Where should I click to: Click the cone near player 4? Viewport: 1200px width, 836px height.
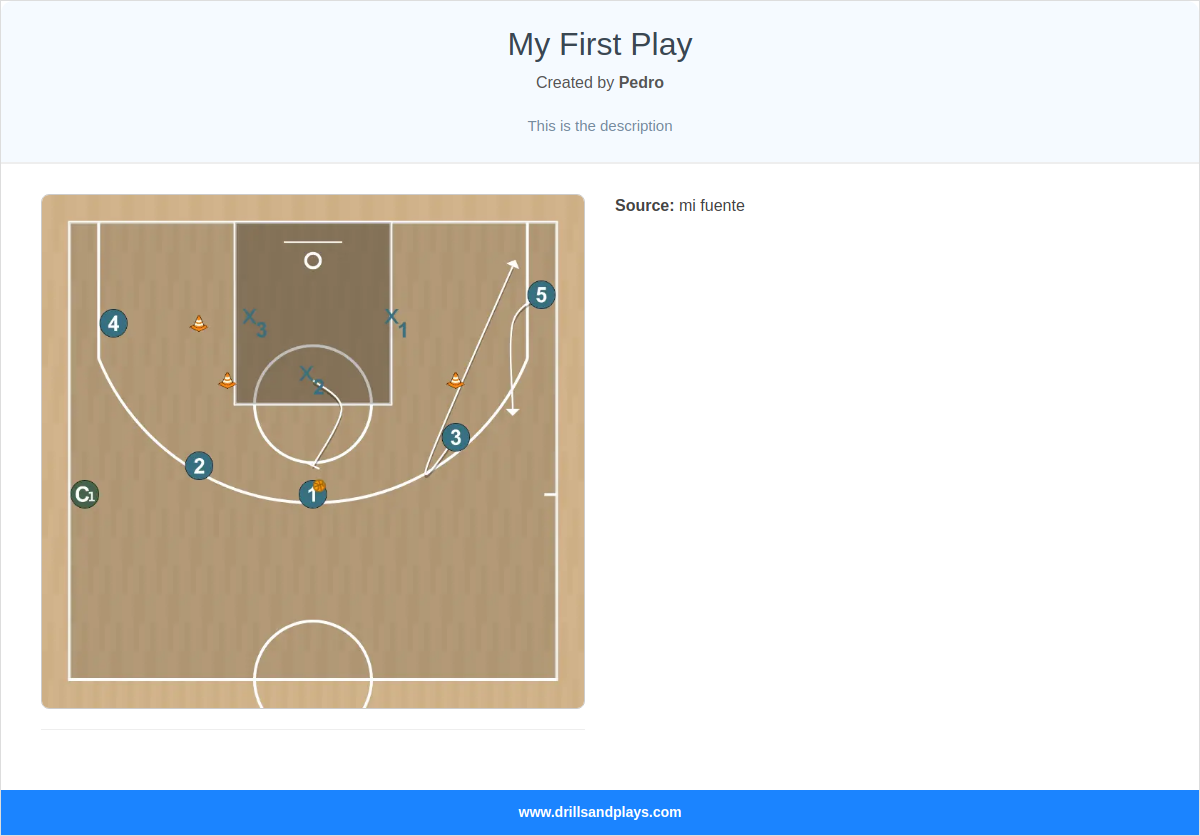tap(197, 323)
